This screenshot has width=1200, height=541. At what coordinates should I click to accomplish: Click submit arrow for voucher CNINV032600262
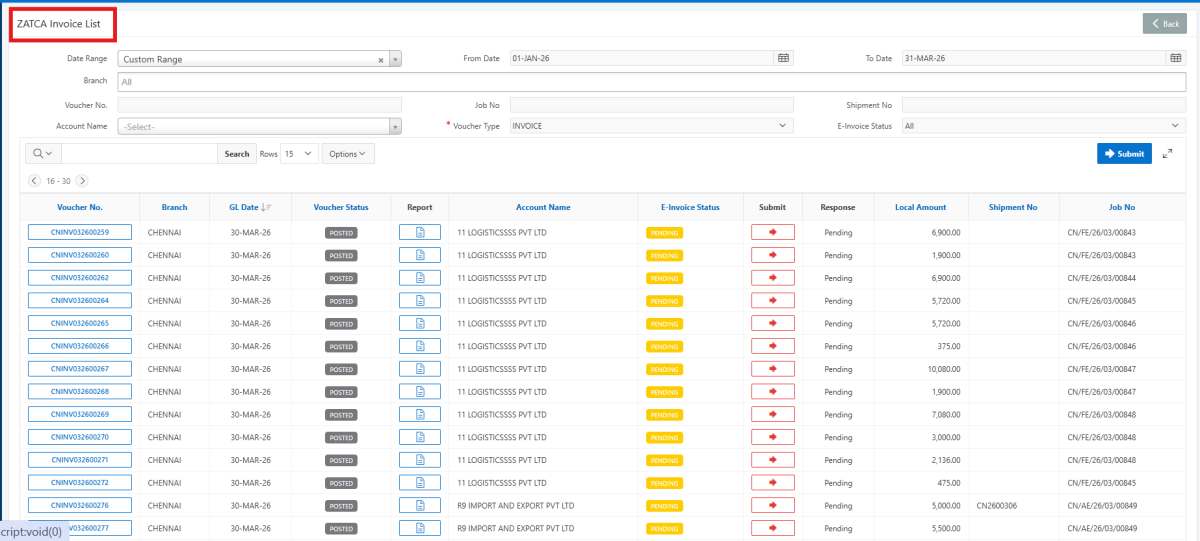coord(773,278)
